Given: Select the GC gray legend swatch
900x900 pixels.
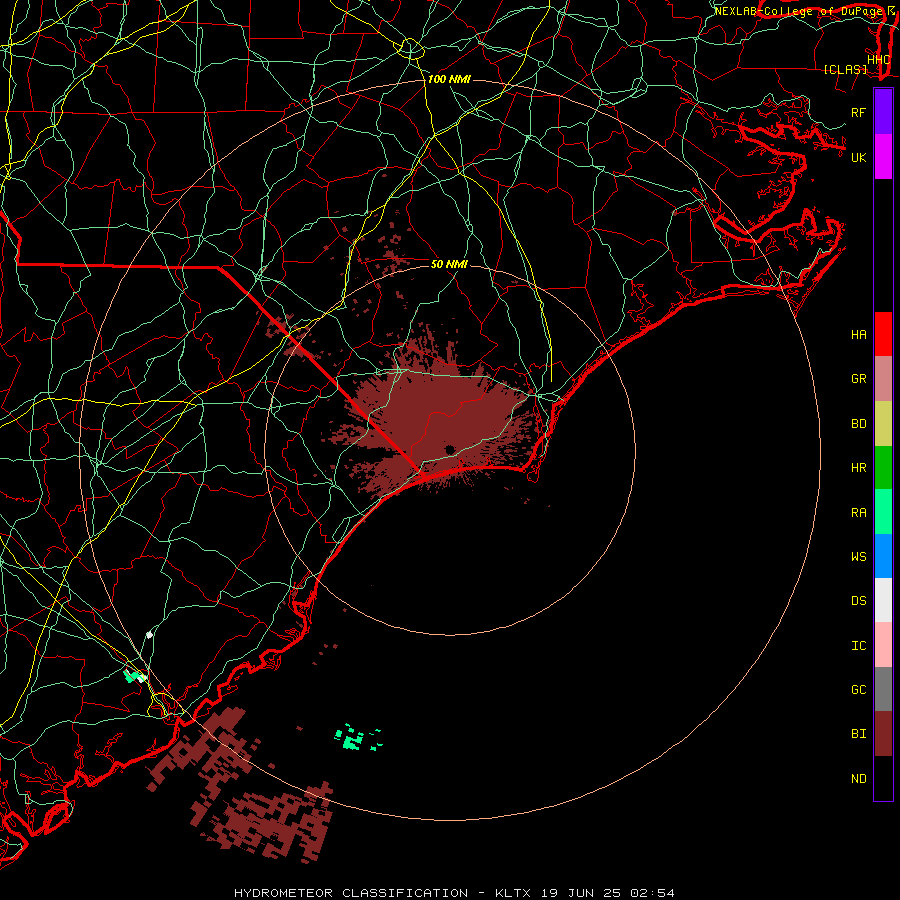Looking at the screenshot, I should coord(883,689).
